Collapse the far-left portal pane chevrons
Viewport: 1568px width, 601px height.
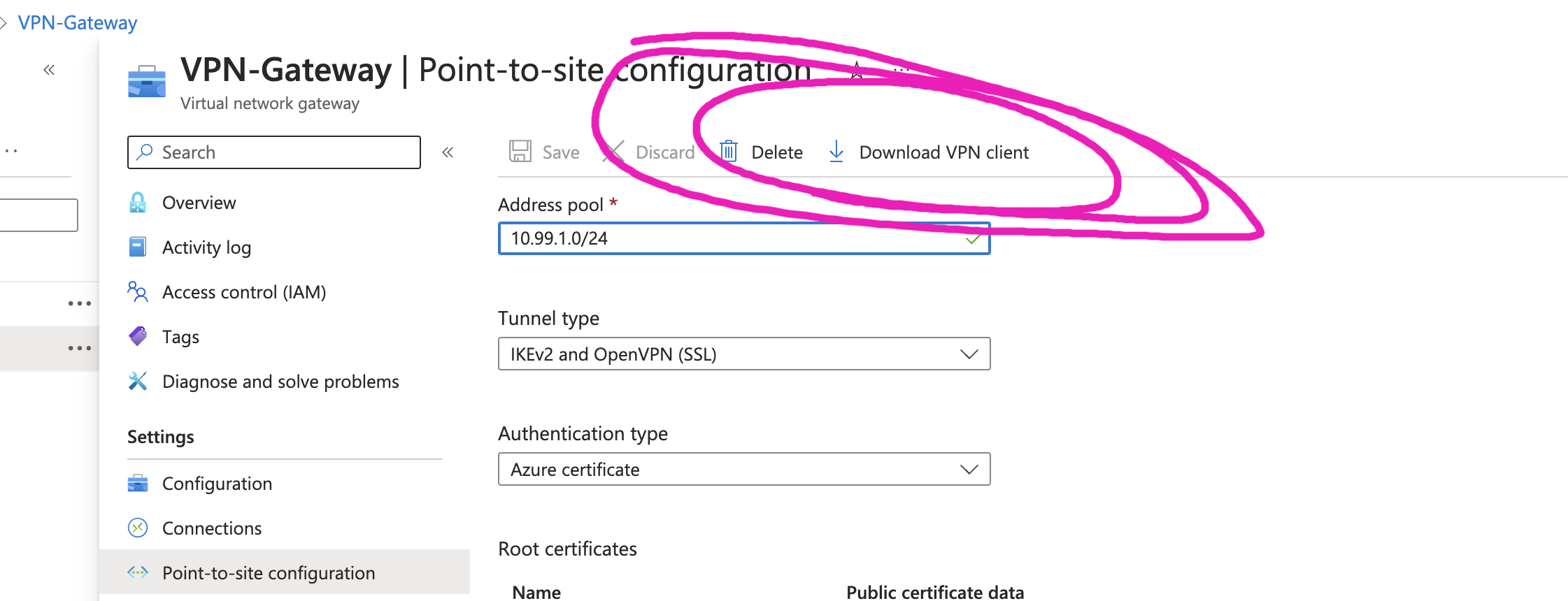(49, 70)
